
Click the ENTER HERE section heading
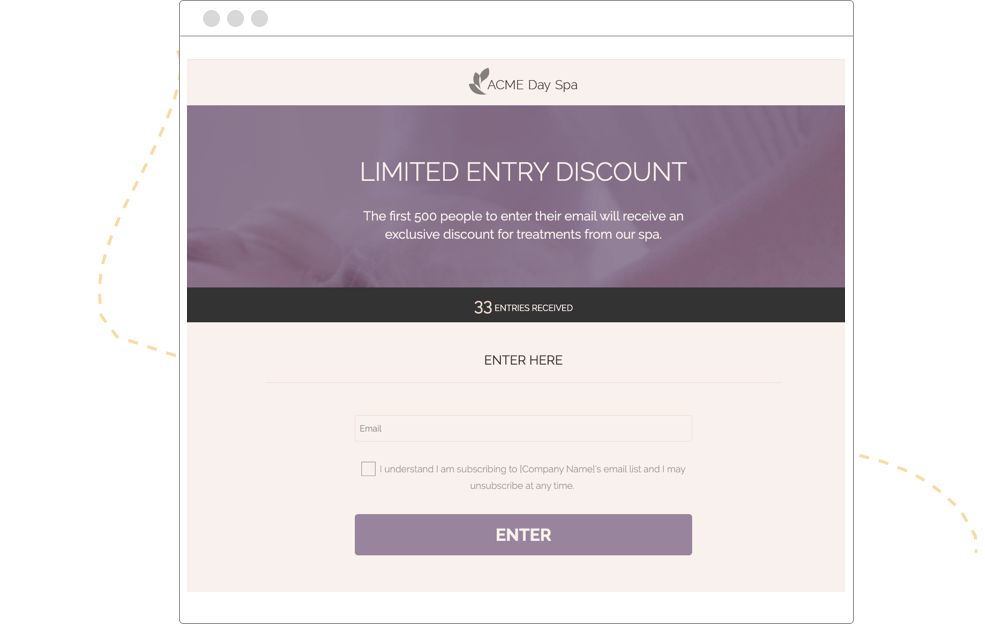pyautogui.click(x=523, y=360)
